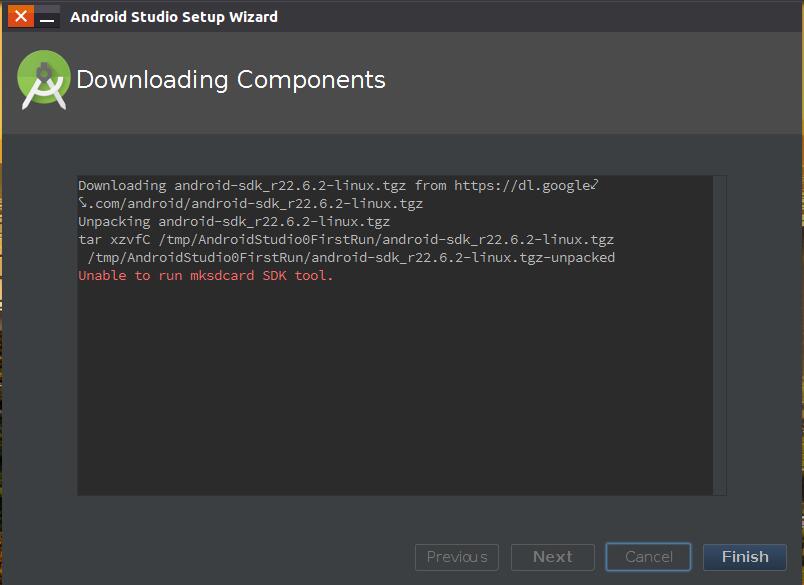804x585 pixels.
Task: Click the soft-wrap arrow starting the second log line
Action: [84, 203]
